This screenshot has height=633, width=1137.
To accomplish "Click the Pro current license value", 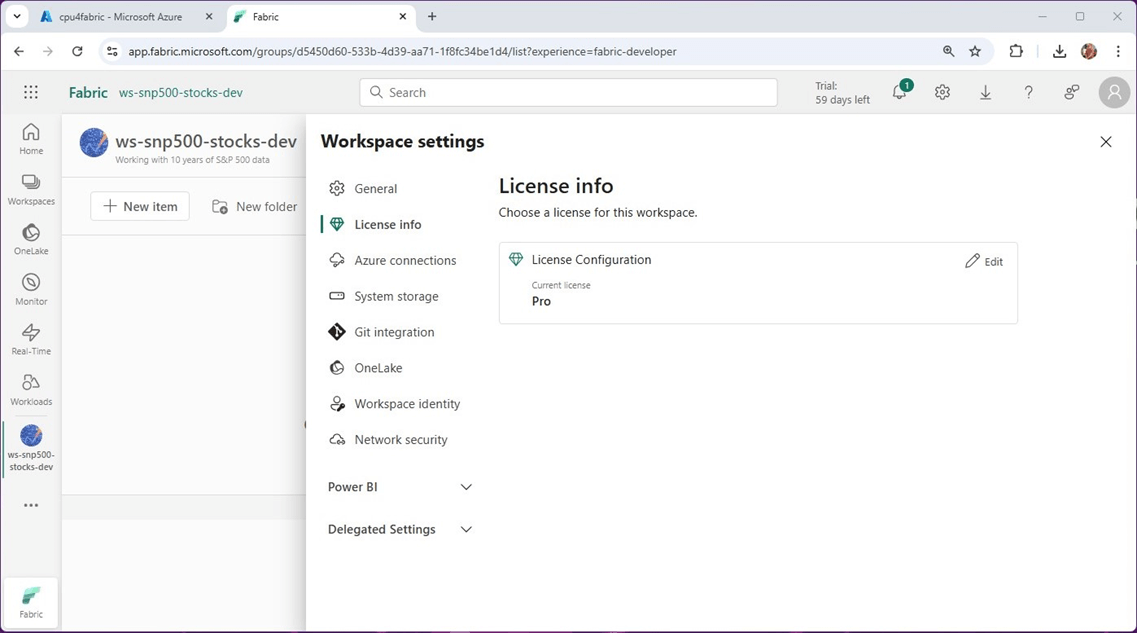I will 541,302.
